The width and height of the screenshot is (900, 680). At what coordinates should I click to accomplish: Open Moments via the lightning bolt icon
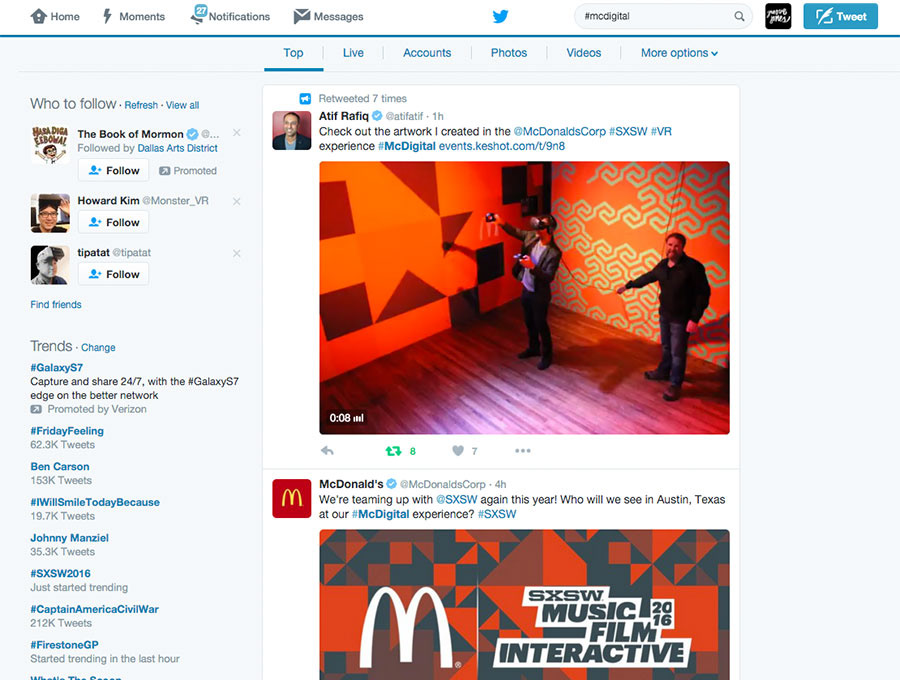tap(107, 16)
